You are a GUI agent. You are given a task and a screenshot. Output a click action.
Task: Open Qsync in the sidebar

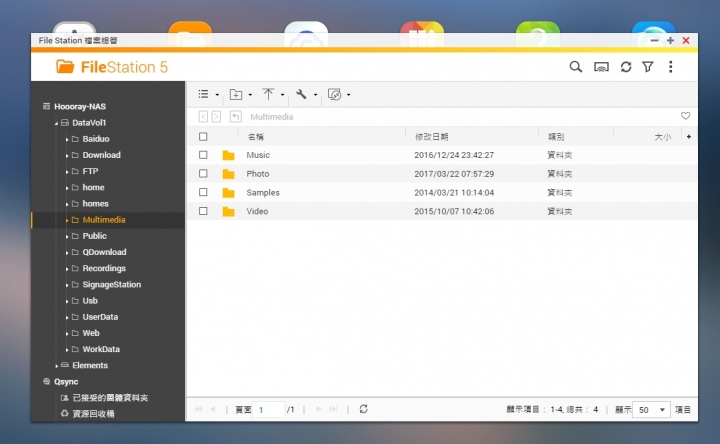(x=66, y=382)
